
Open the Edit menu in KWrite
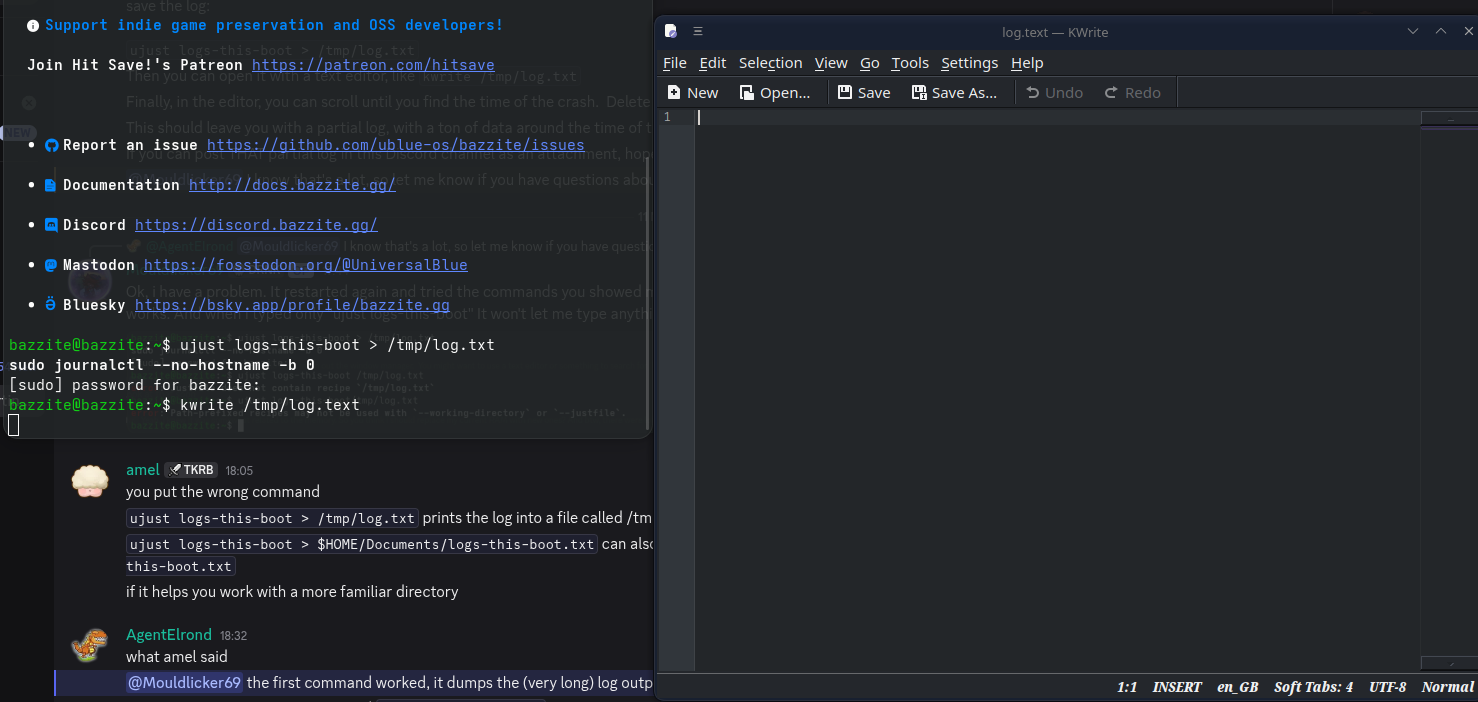point(712,63)
